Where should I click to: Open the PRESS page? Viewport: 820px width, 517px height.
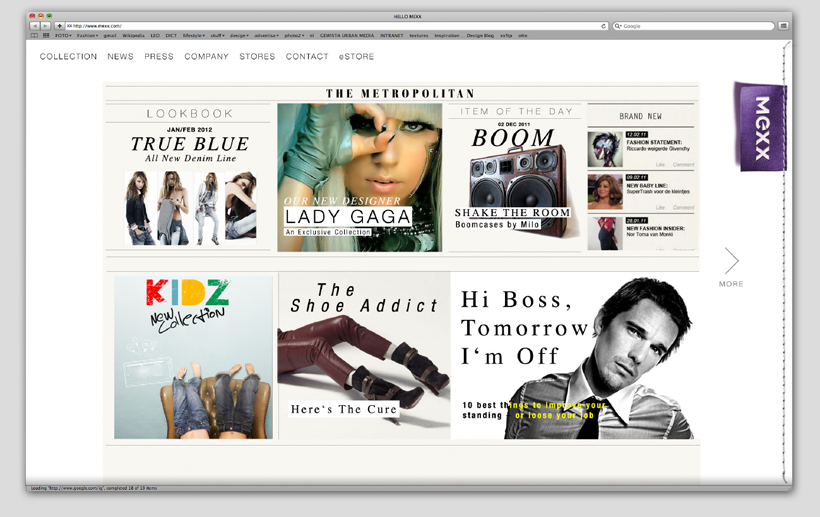pyautogui.click(x=159, y=56)
